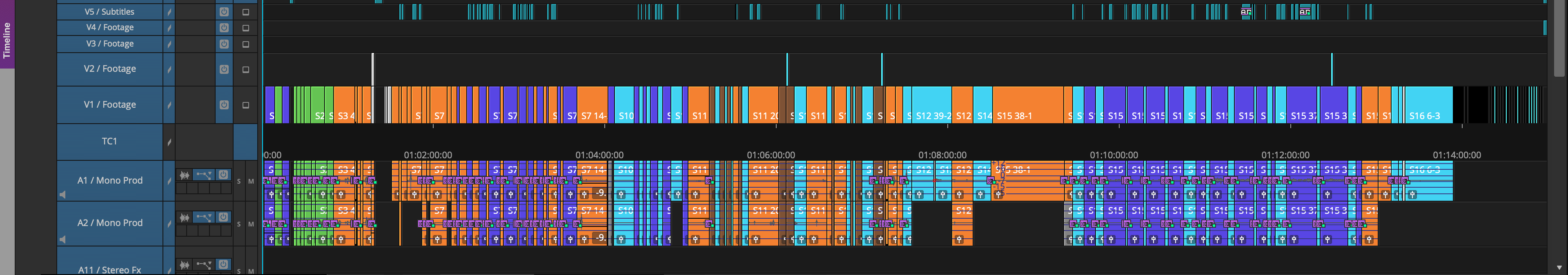The height and width of the screenshot is (275, 1568).
Task: Click the second subtitle effect icon on V5 track
Action: click(x=1305, y=11)
